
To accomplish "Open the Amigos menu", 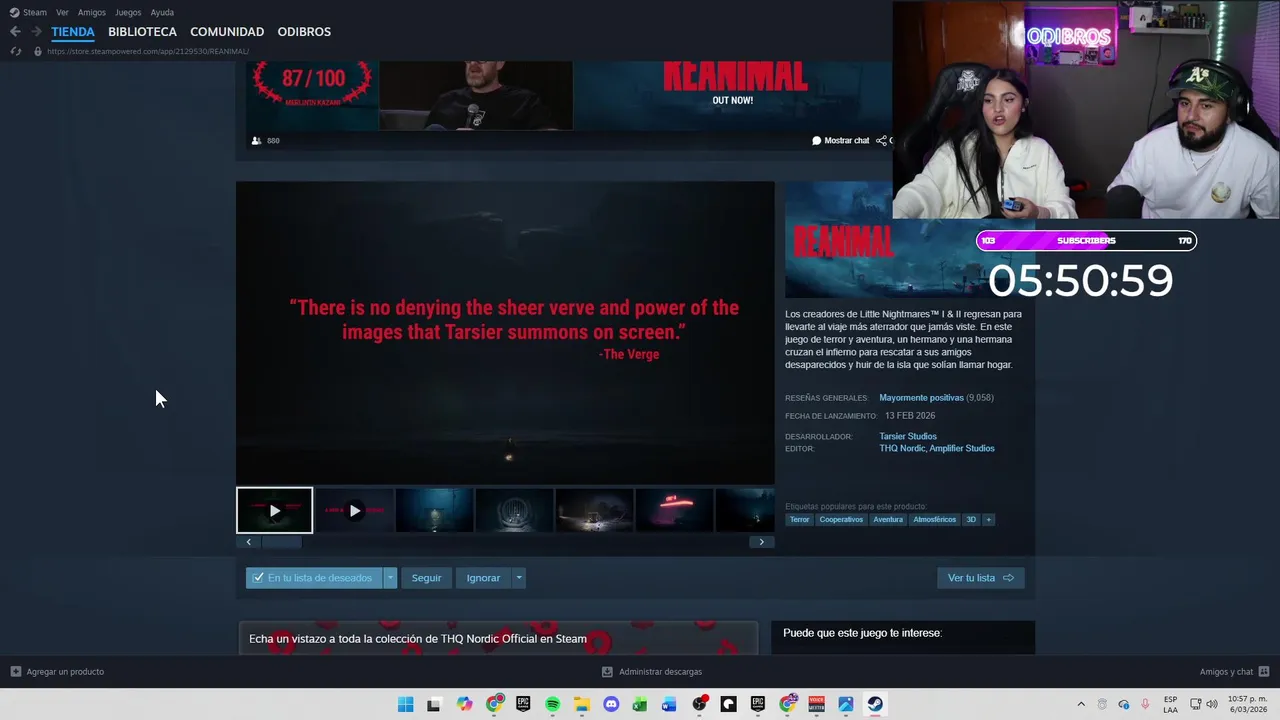I will (92, 12).
